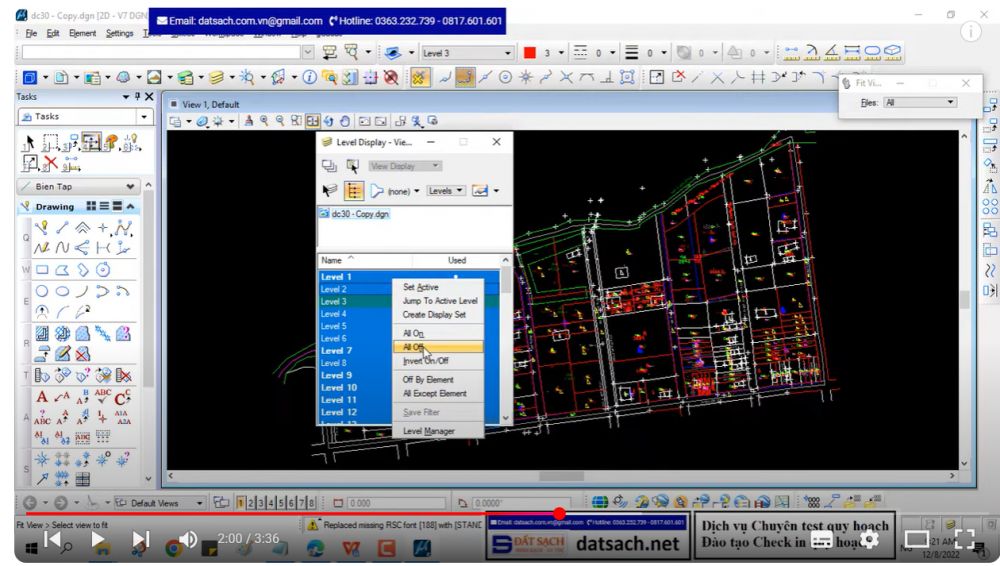Sort levels by the Name column header
The image size is (1000, 566).
[365, 260]
